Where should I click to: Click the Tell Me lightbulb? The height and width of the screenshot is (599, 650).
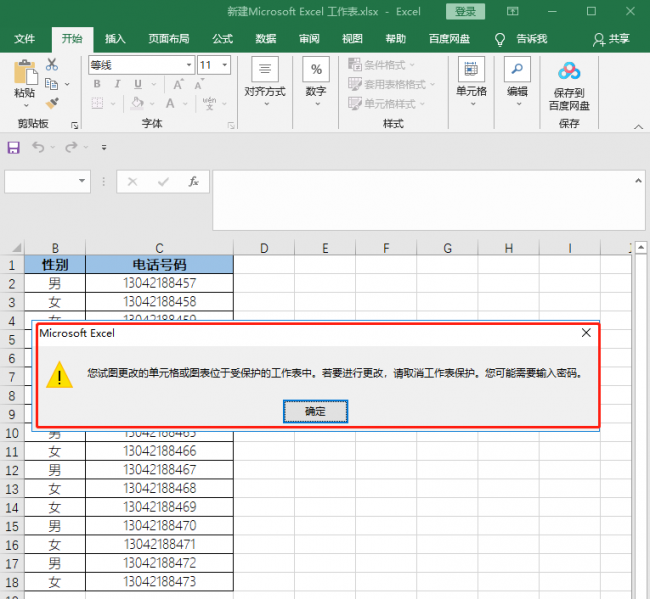point(500,39)
